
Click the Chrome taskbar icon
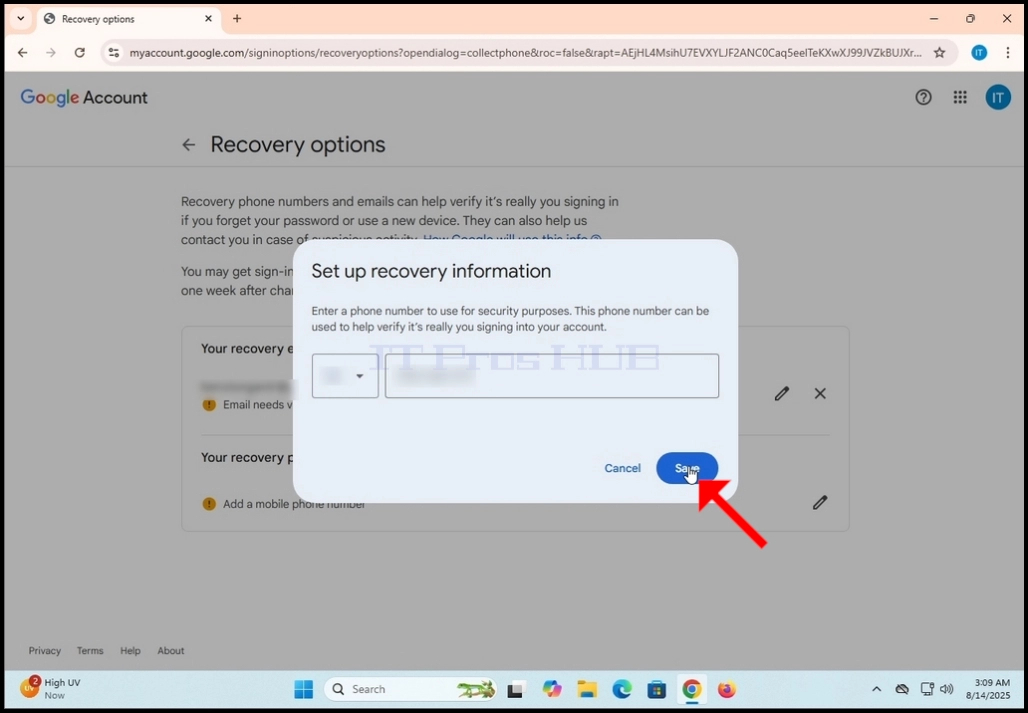692,689
